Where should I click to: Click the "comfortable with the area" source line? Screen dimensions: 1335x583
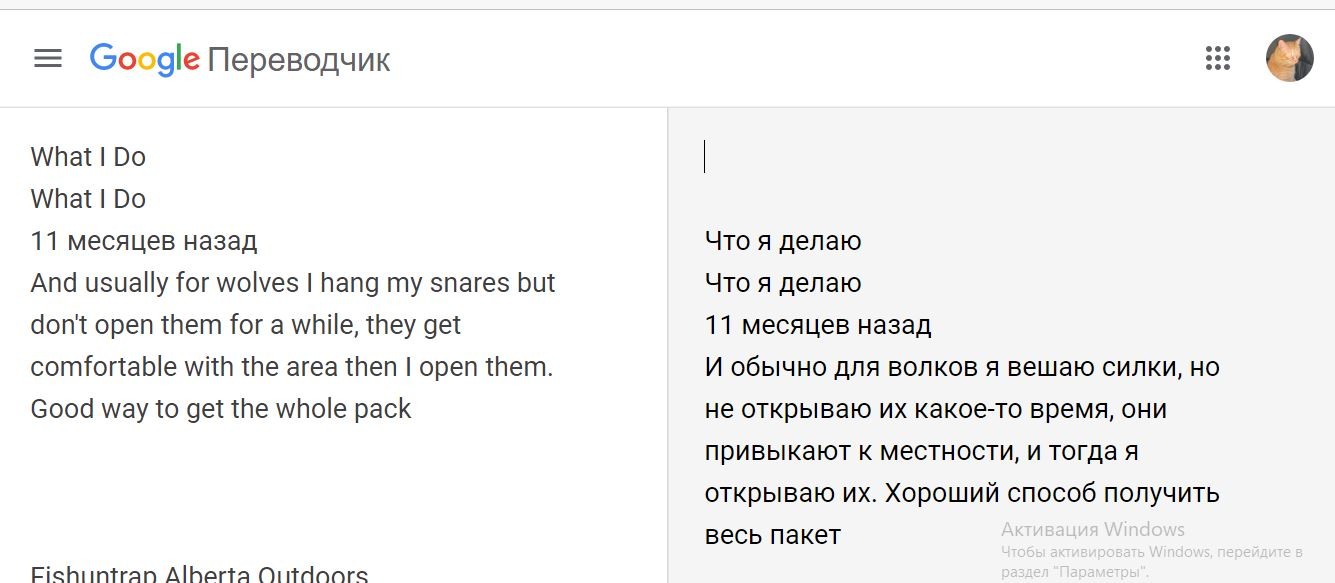[x=291, y=367]
